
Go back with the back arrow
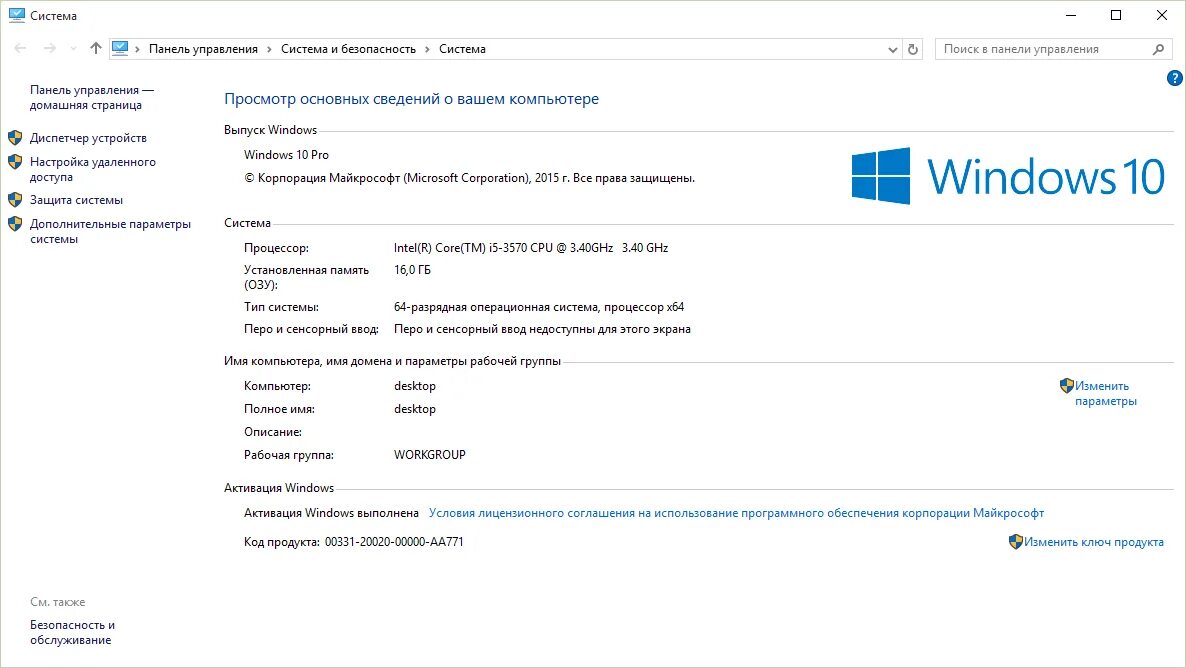[20, 48]
